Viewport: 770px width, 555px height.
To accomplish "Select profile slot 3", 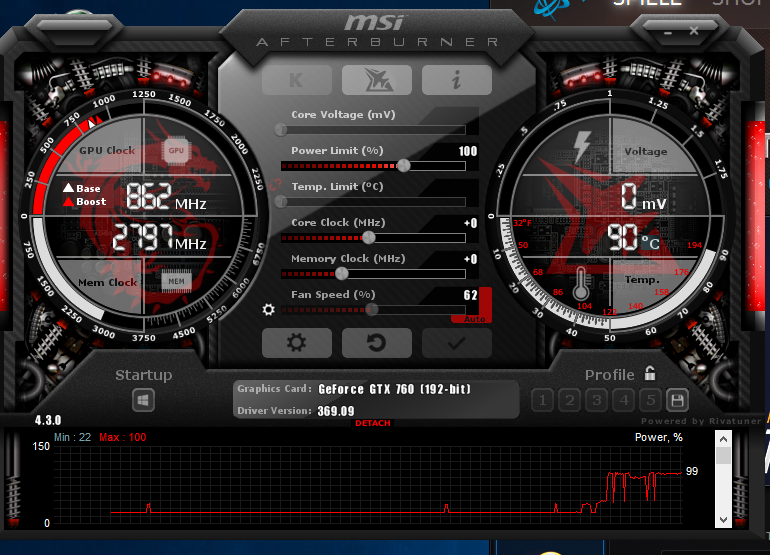I will [x=597, y=400].
